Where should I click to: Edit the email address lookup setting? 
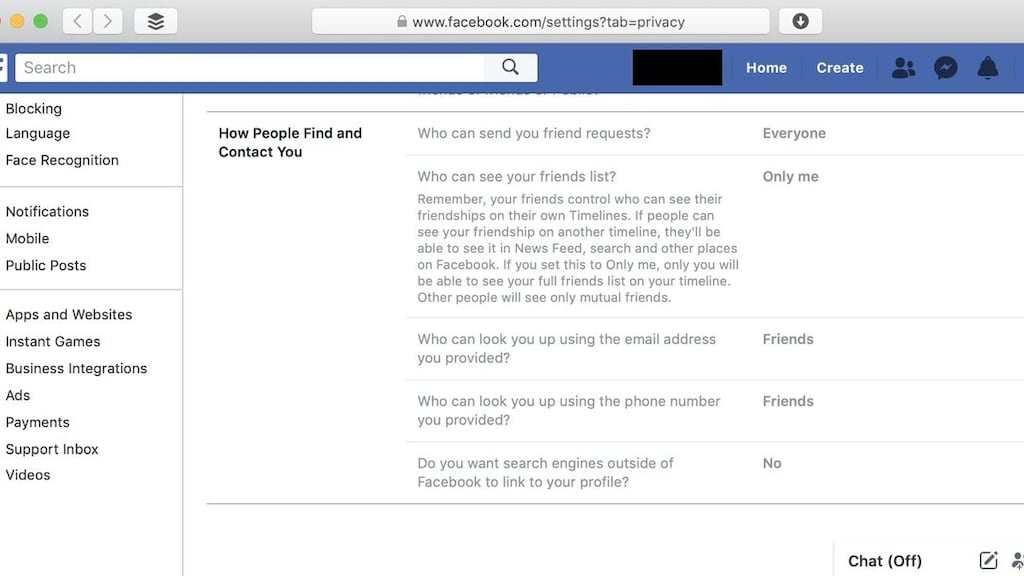[x=788, y=339]
